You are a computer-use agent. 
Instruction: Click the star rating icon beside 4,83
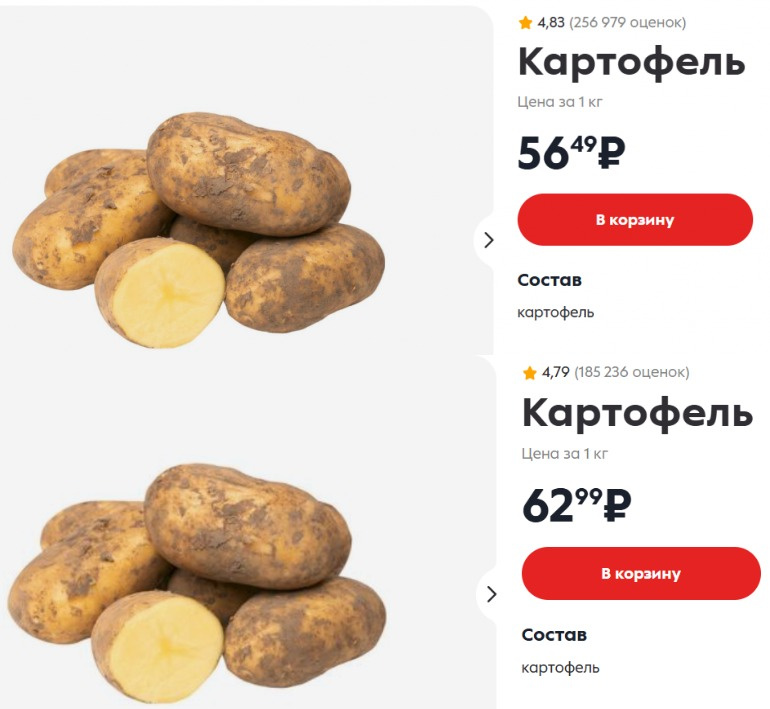pos(525,23)
